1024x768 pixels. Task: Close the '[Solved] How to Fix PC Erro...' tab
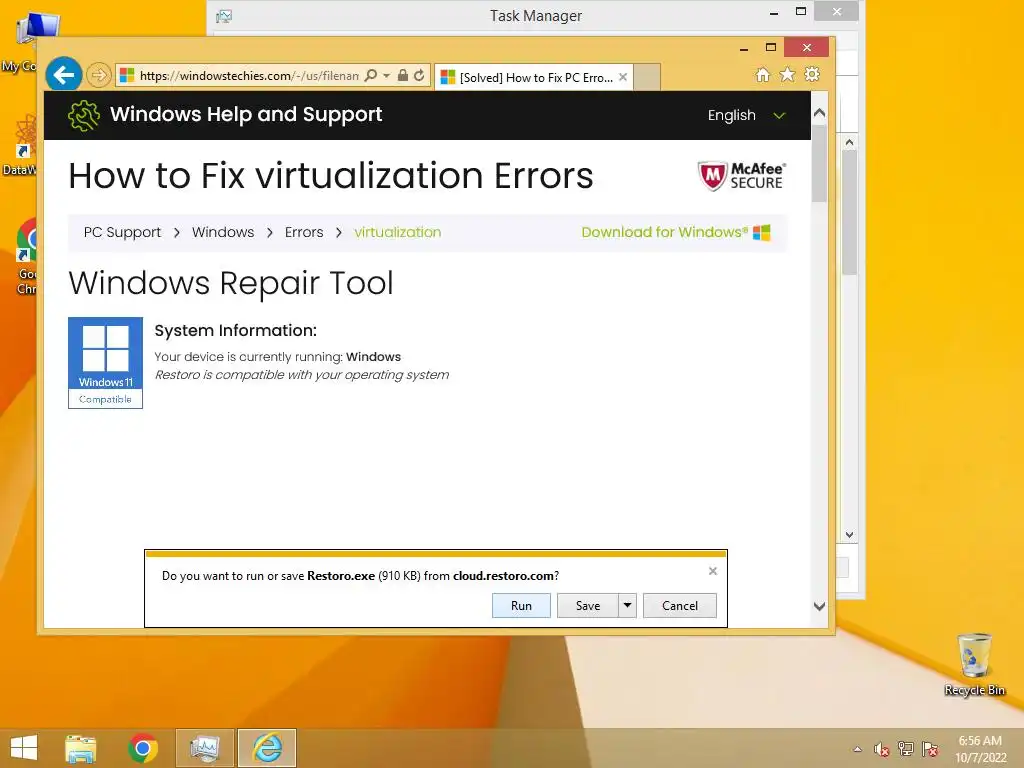pyautogui.click(x=623, y=77)
